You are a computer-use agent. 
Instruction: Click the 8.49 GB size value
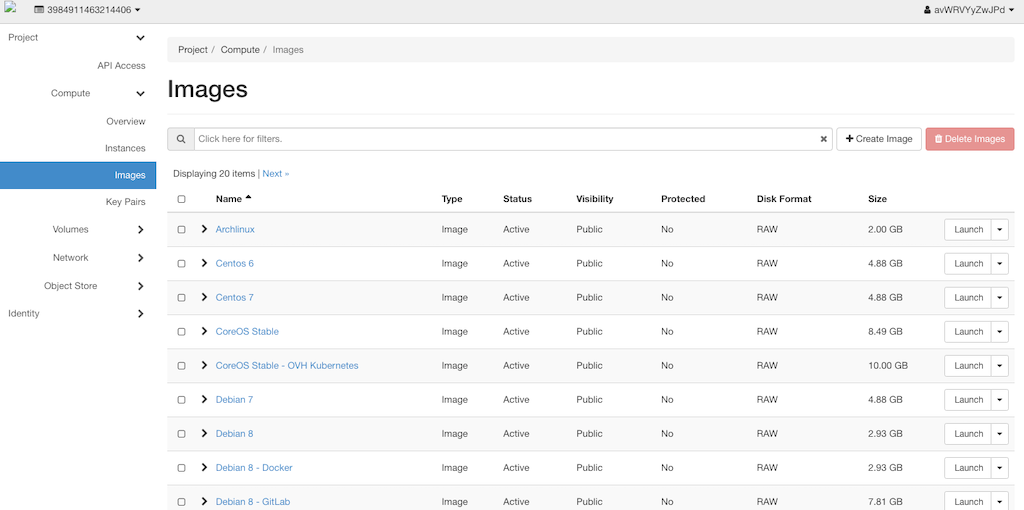[x=885, y=332]
